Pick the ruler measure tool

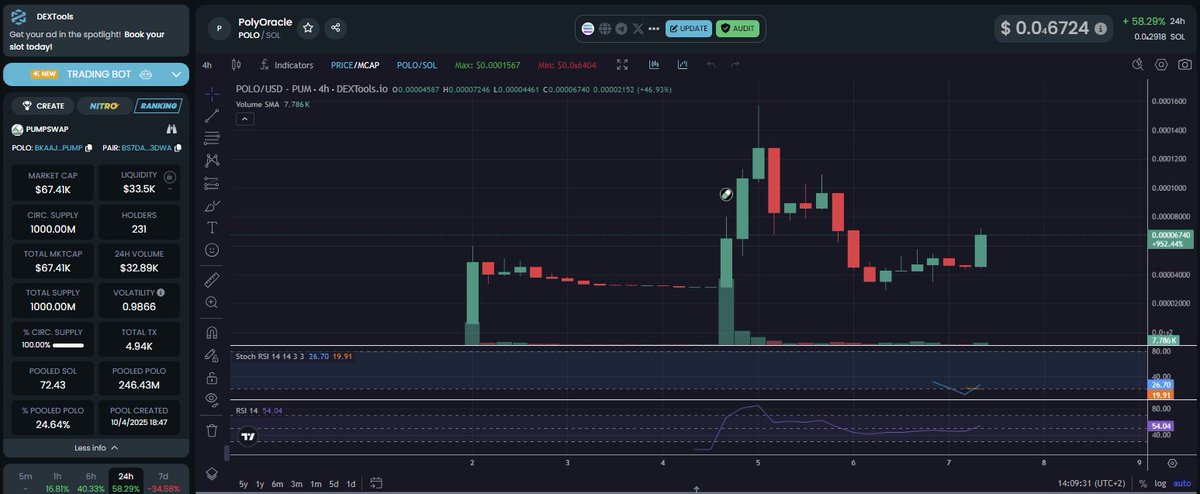tap(212, 279)
